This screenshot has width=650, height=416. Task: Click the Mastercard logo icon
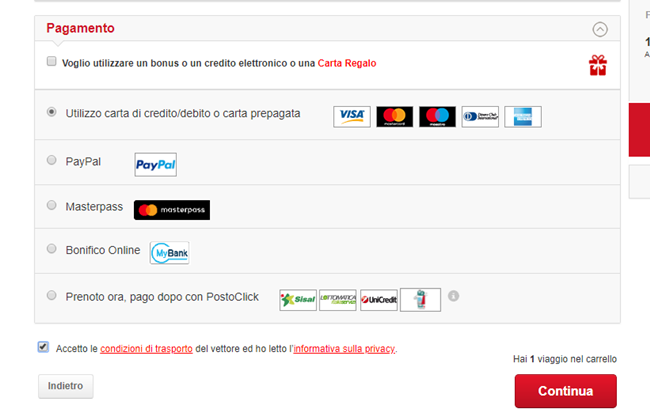[x=394, y=116]
